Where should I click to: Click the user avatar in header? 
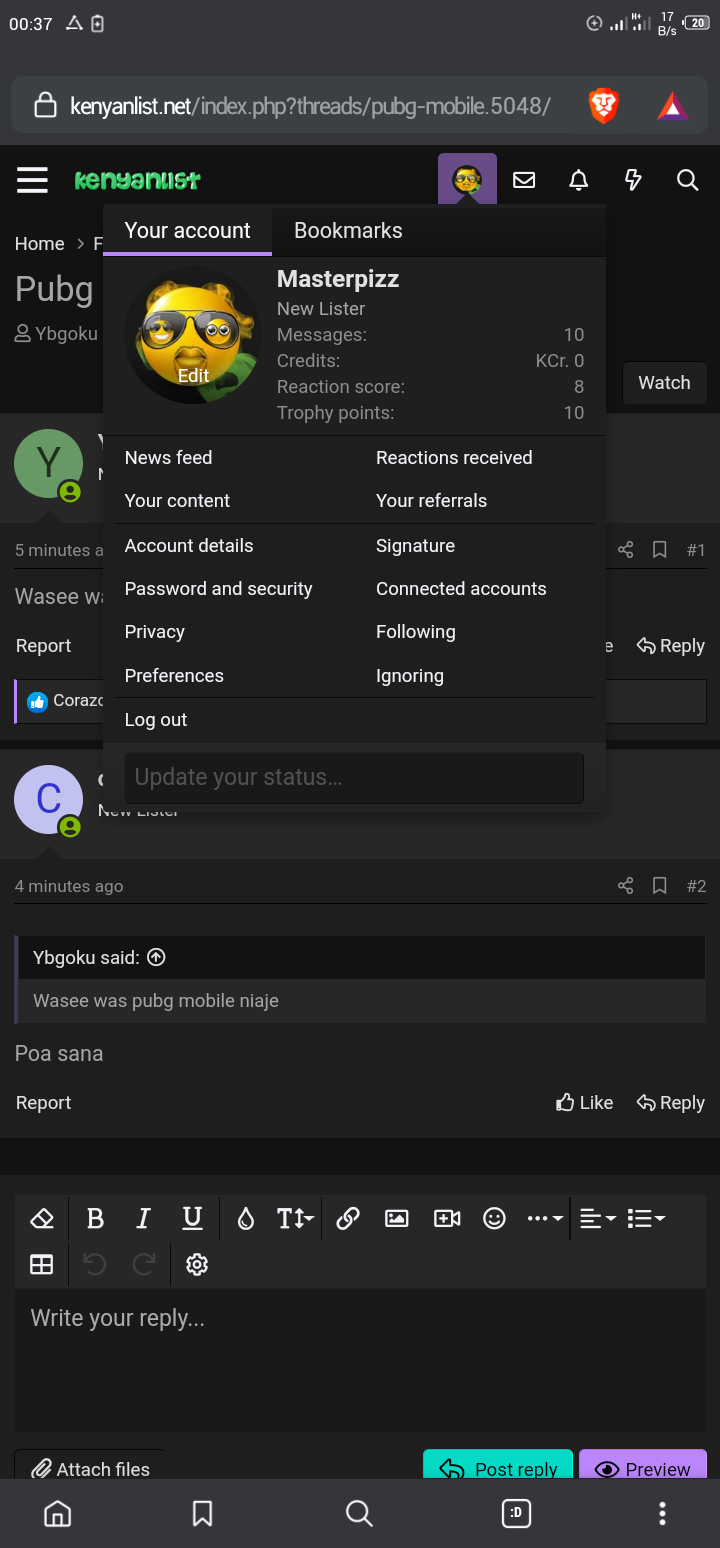click(x=467, y=180)
